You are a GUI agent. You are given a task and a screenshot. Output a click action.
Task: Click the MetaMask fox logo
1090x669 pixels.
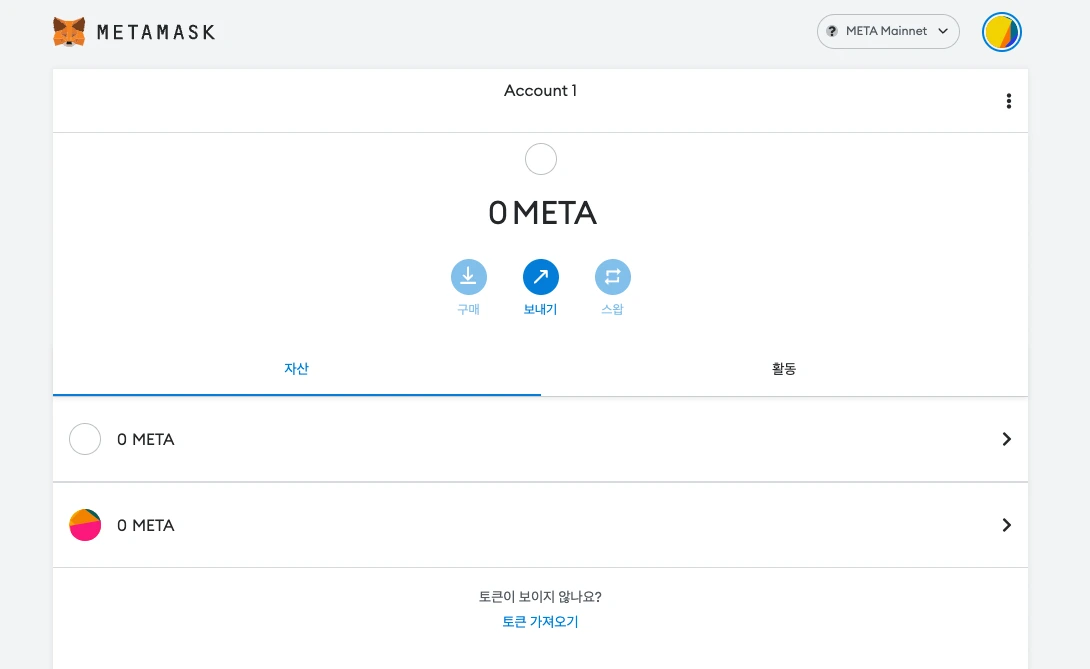tap(69, 32)
